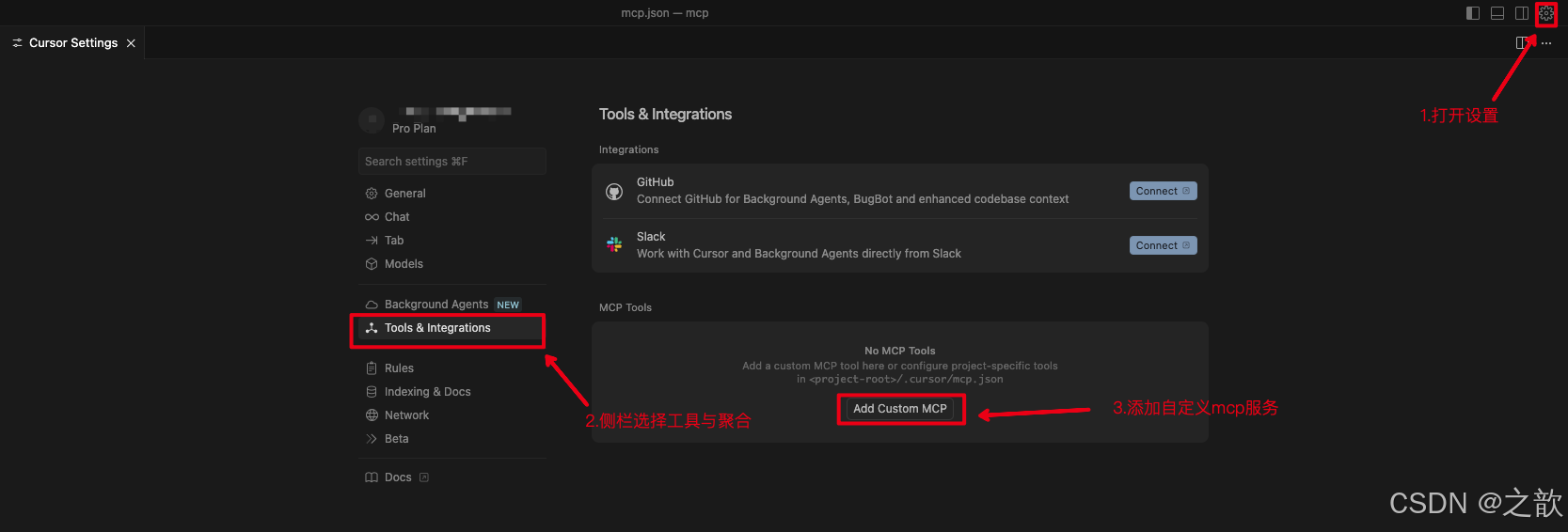Screen dimensions: 1568x532
Task: Select Tools & Integrations in sidebar
Action: pyautogui.click(x=451, y=328)
